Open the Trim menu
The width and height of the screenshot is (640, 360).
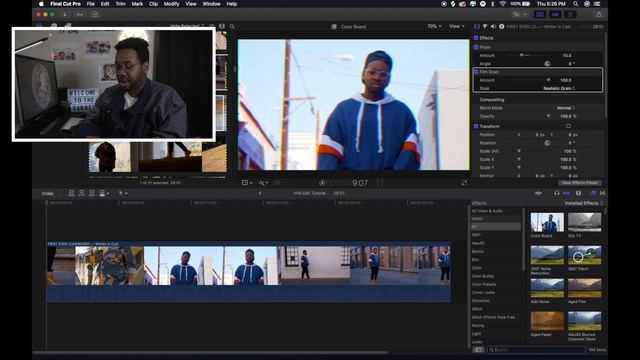coord(120,4)
